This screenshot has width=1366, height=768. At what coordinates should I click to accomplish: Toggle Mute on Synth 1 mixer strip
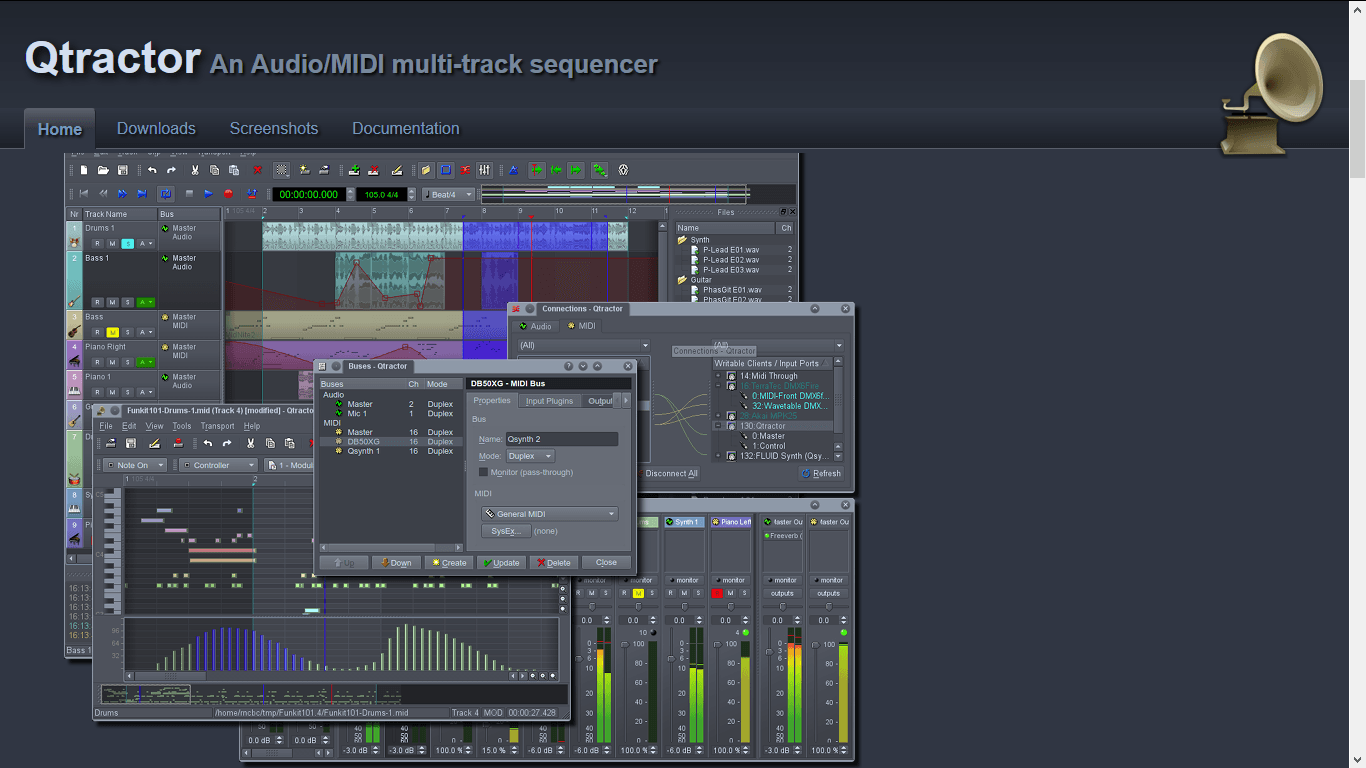[684, 593]
